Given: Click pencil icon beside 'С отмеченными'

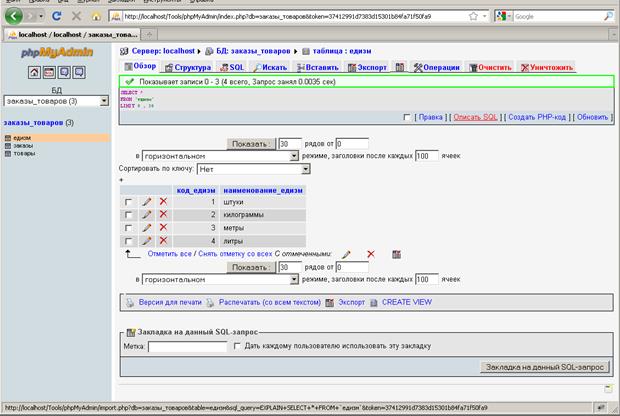Looking at the screenshot, I should [346, 254].
